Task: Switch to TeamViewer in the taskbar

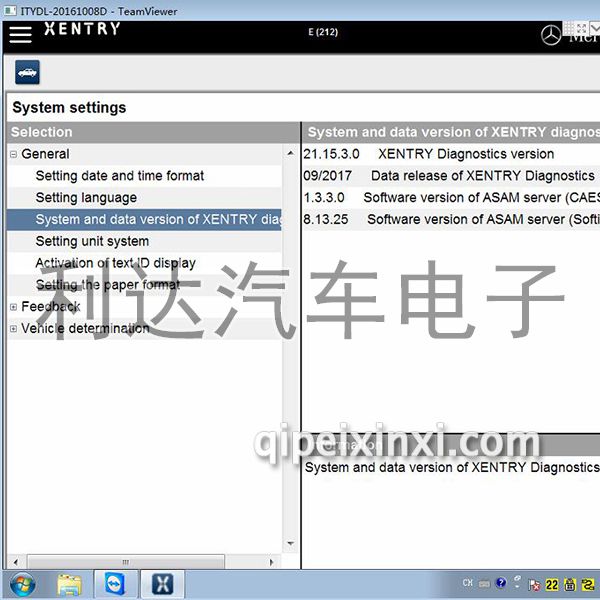Action: click(x=115, y=584)
